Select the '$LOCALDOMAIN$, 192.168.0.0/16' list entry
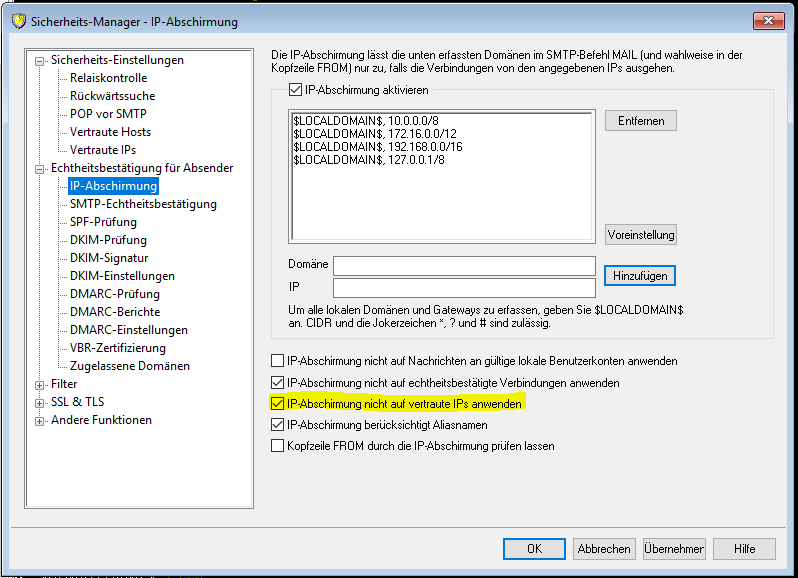 coord(368,145)
